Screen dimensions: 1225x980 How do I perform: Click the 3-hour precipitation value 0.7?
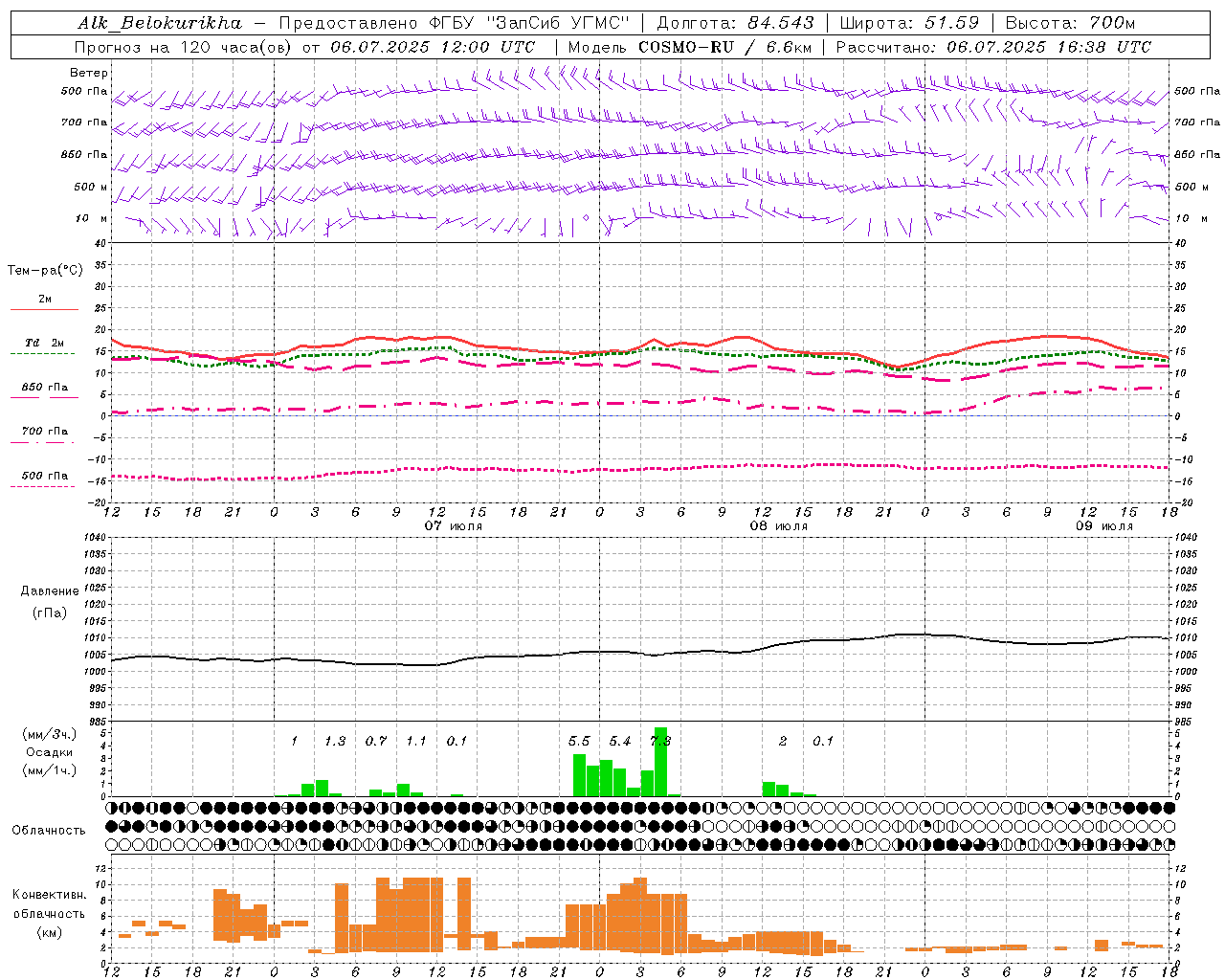(376, 742)
